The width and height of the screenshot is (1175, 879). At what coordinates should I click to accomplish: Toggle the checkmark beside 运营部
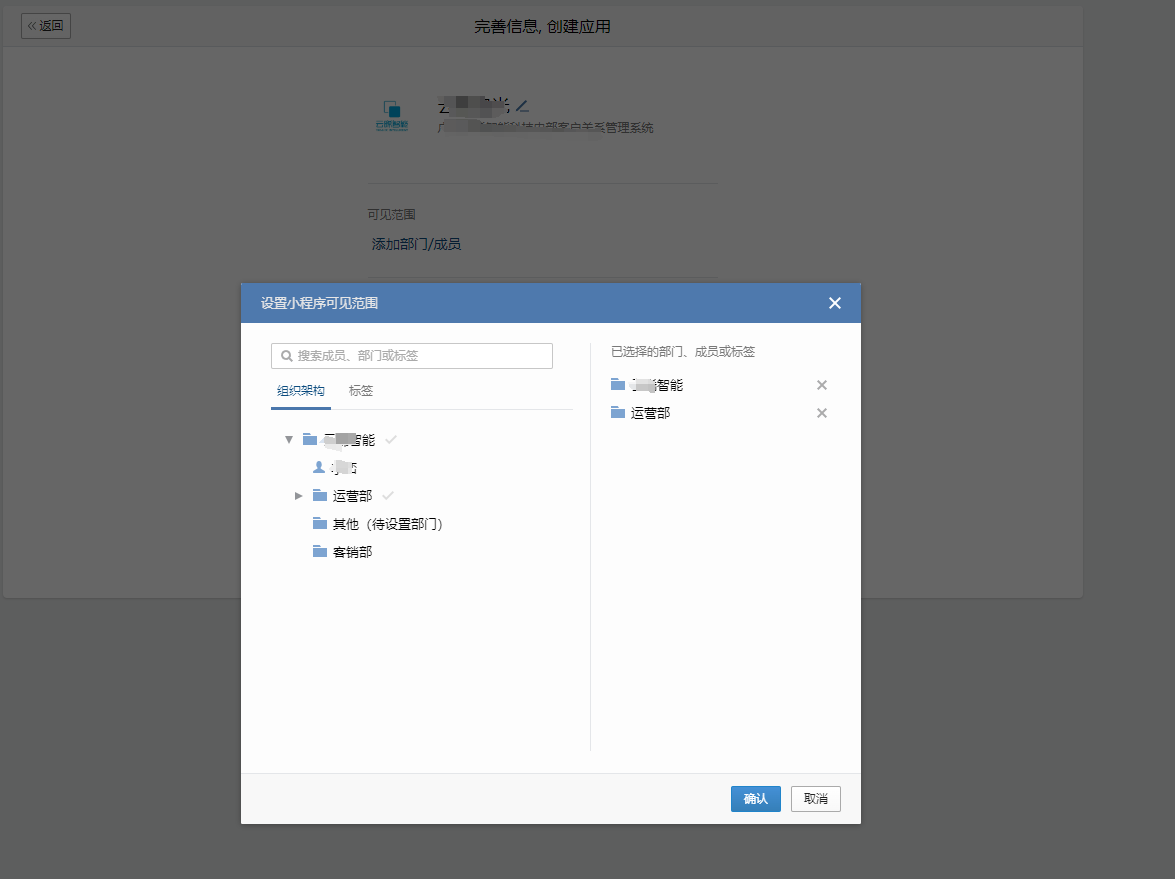click(x=387, y=495)
